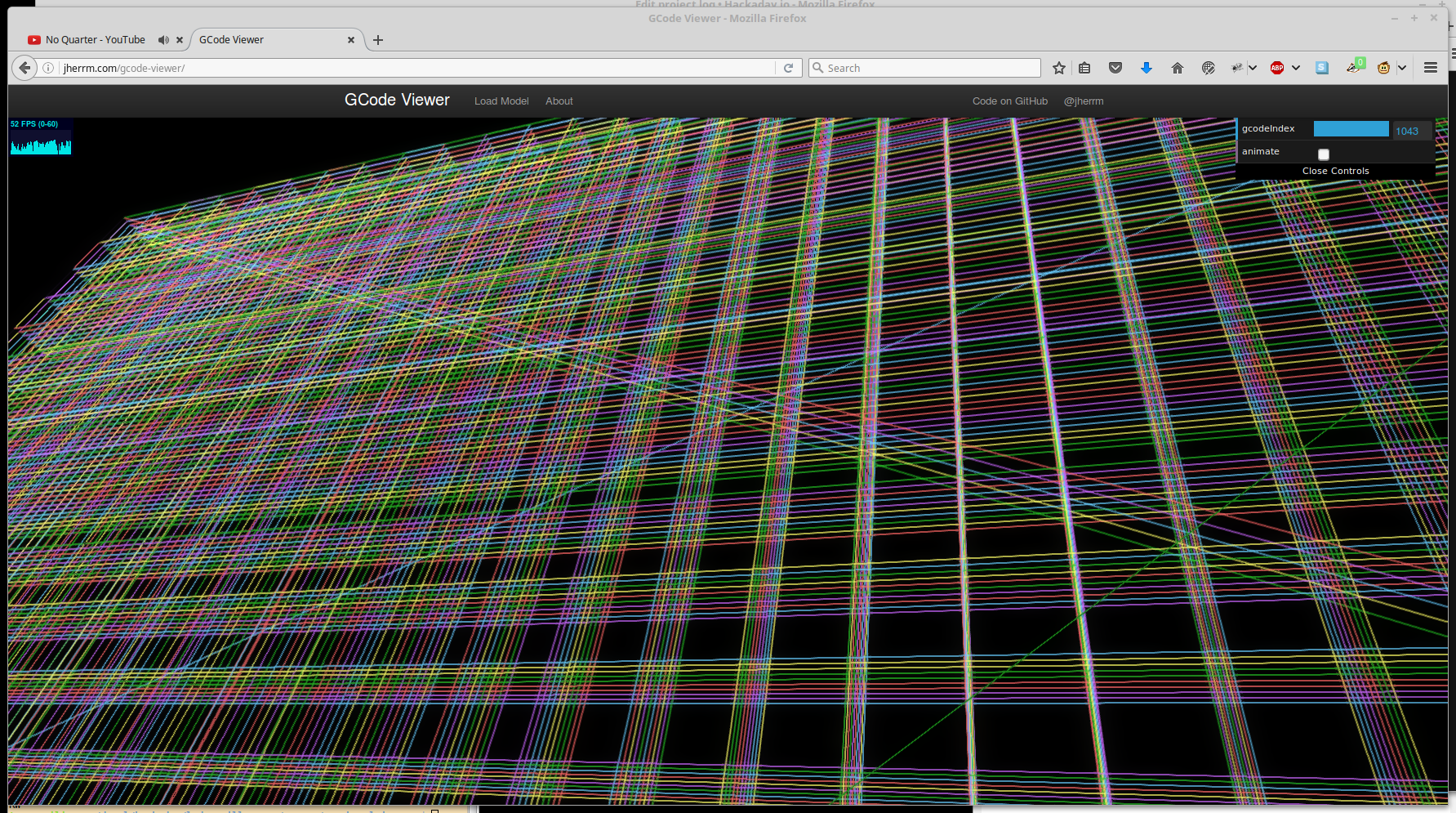
Task: Go back using the browser back arrow
Action: click(24, 68)
